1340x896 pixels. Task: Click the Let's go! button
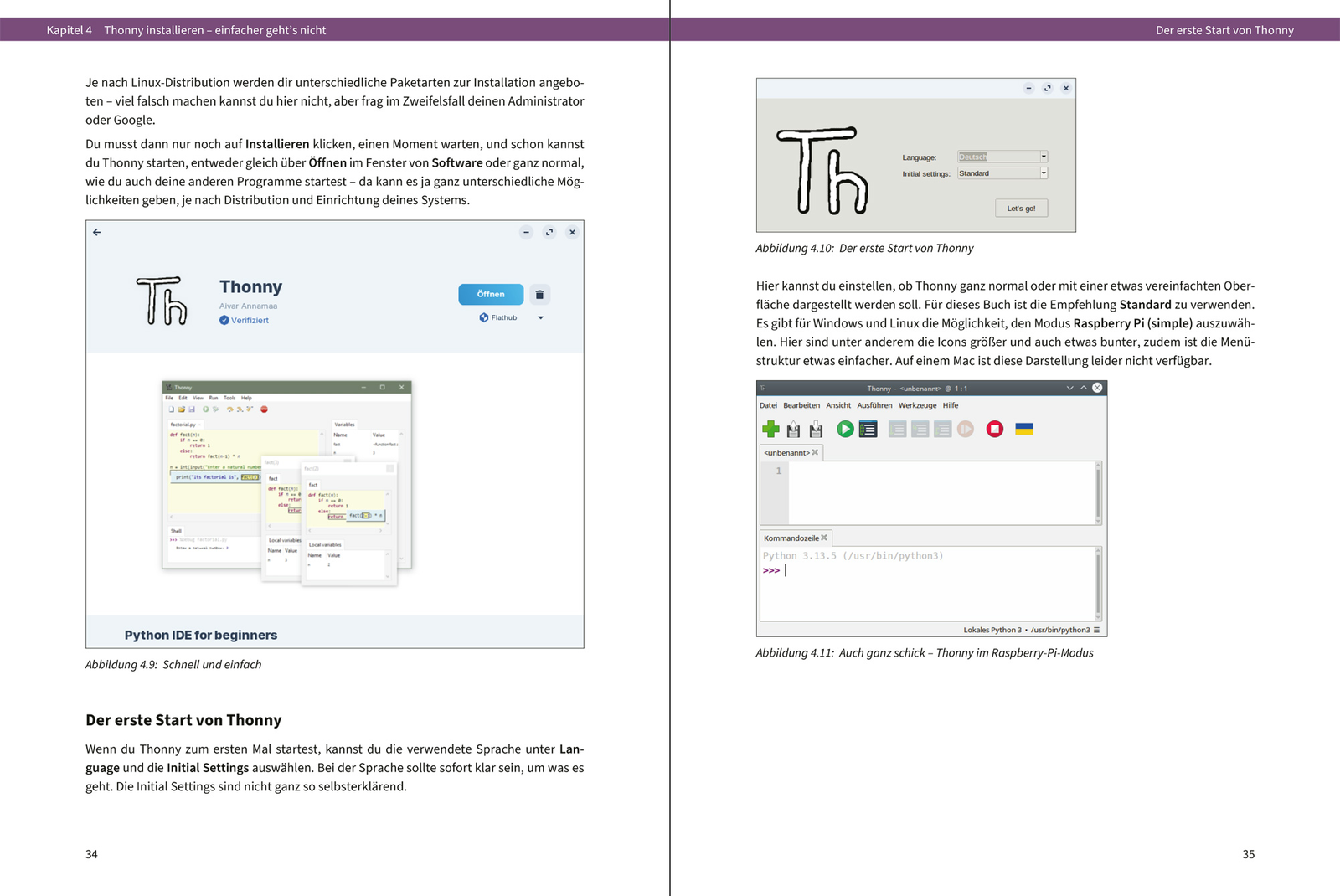pos(1021,209)
